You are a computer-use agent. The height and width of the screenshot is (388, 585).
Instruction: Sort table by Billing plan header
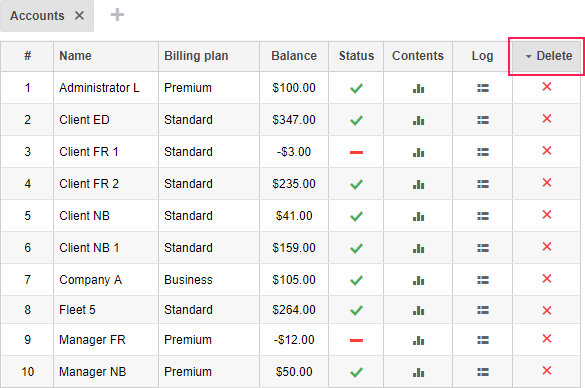click(196, 56)
